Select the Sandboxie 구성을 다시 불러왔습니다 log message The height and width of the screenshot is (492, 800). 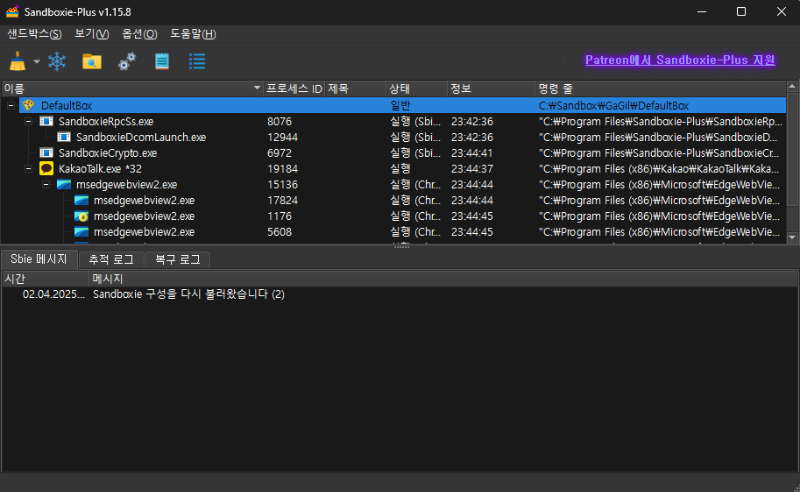189,294
